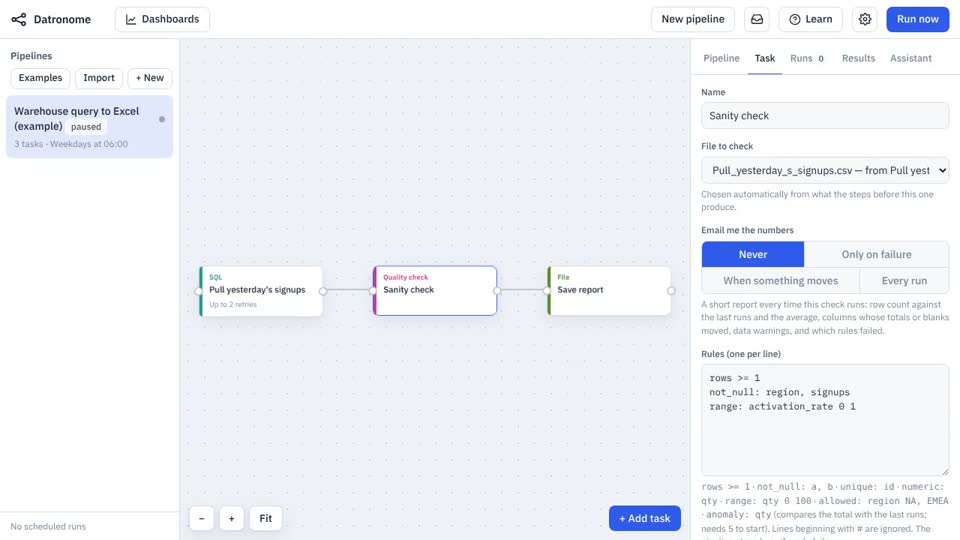Image resolution: width=960 pixels, height=540 pixels.
Task: Select Never email option
Action: click(x=752, y=254)
